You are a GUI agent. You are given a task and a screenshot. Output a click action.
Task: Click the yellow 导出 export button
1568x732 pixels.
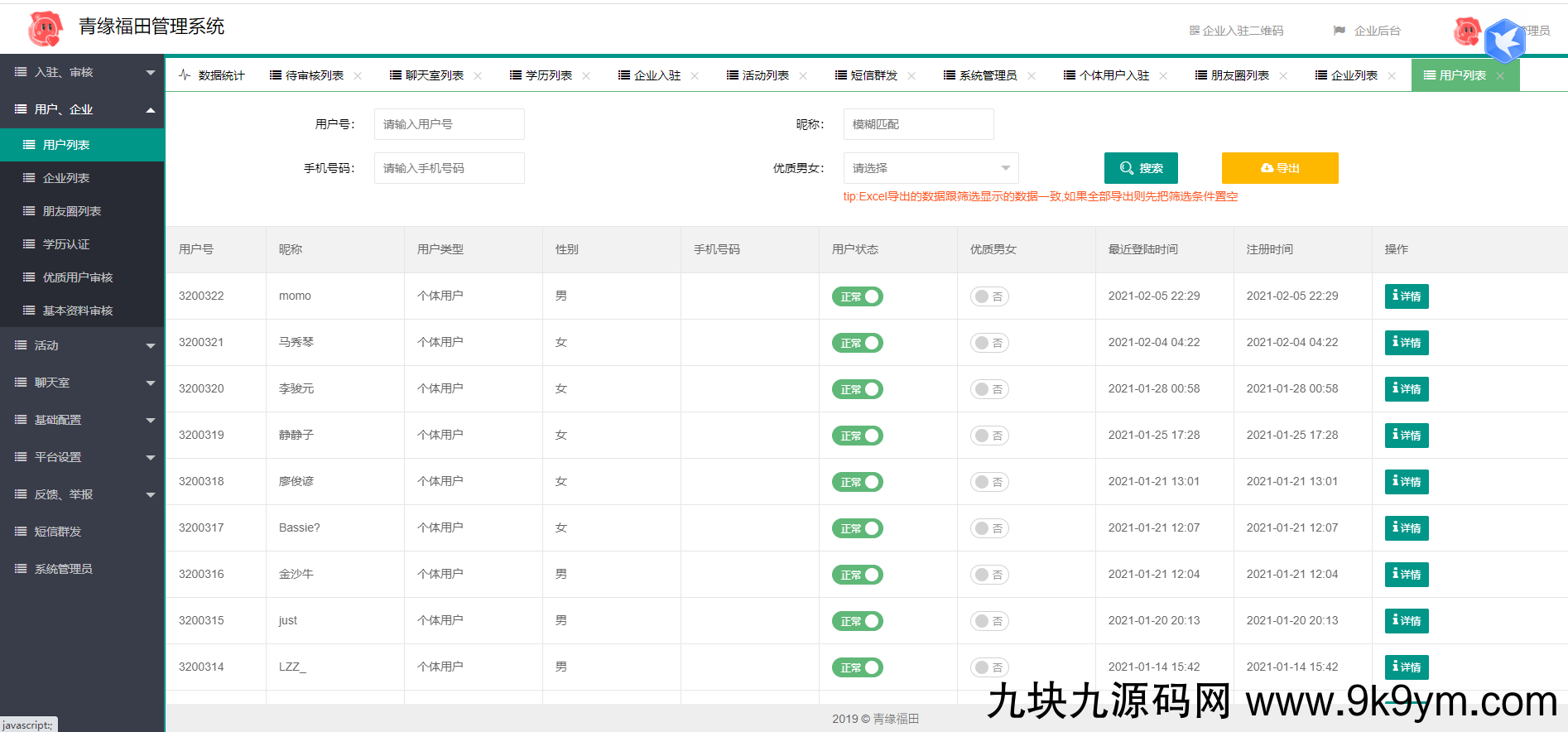[x=1279, y=168]
